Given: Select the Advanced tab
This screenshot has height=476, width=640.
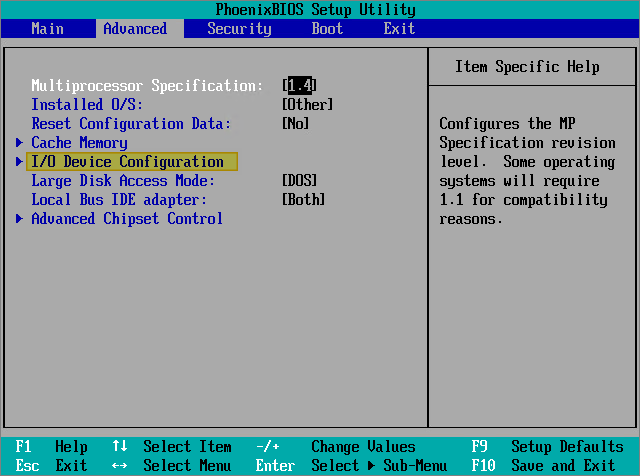Looking at the screenshot, I should [135, 29].
